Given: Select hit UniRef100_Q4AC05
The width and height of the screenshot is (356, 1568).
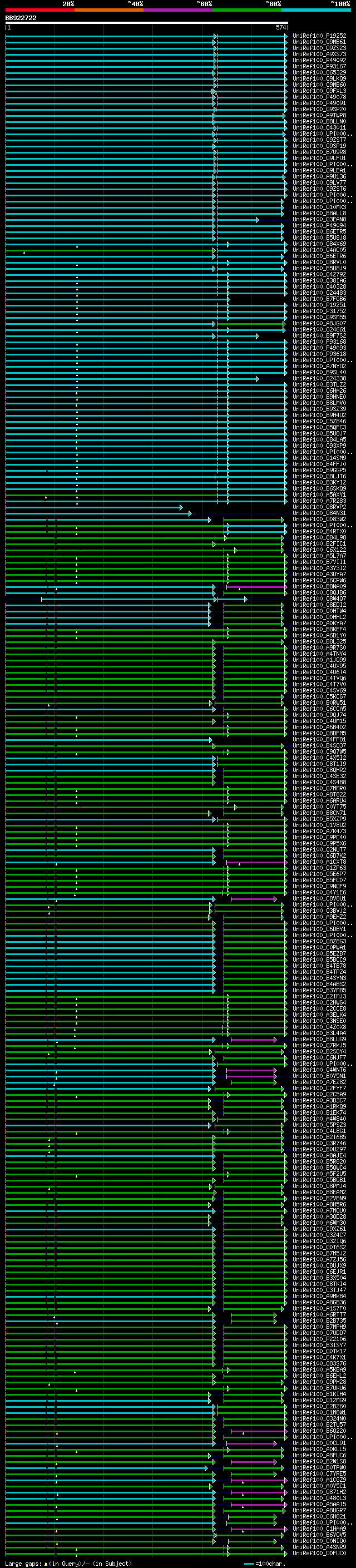Looking at the screenshot, I should pos(319,250).
